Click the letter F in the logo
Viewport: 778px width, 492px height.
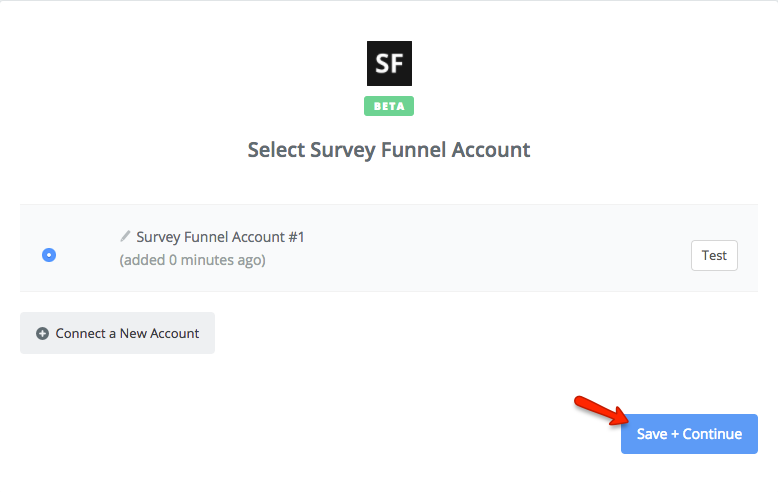pos(397,64)
